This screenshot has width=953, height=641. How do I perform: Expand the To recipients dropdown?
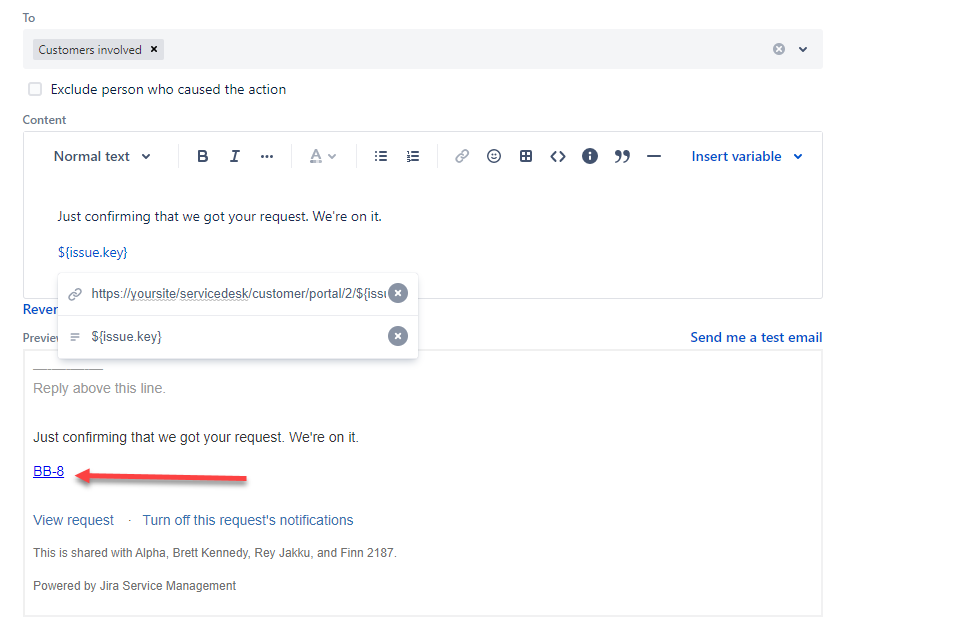pyautogui.click(x=803, y=49)
